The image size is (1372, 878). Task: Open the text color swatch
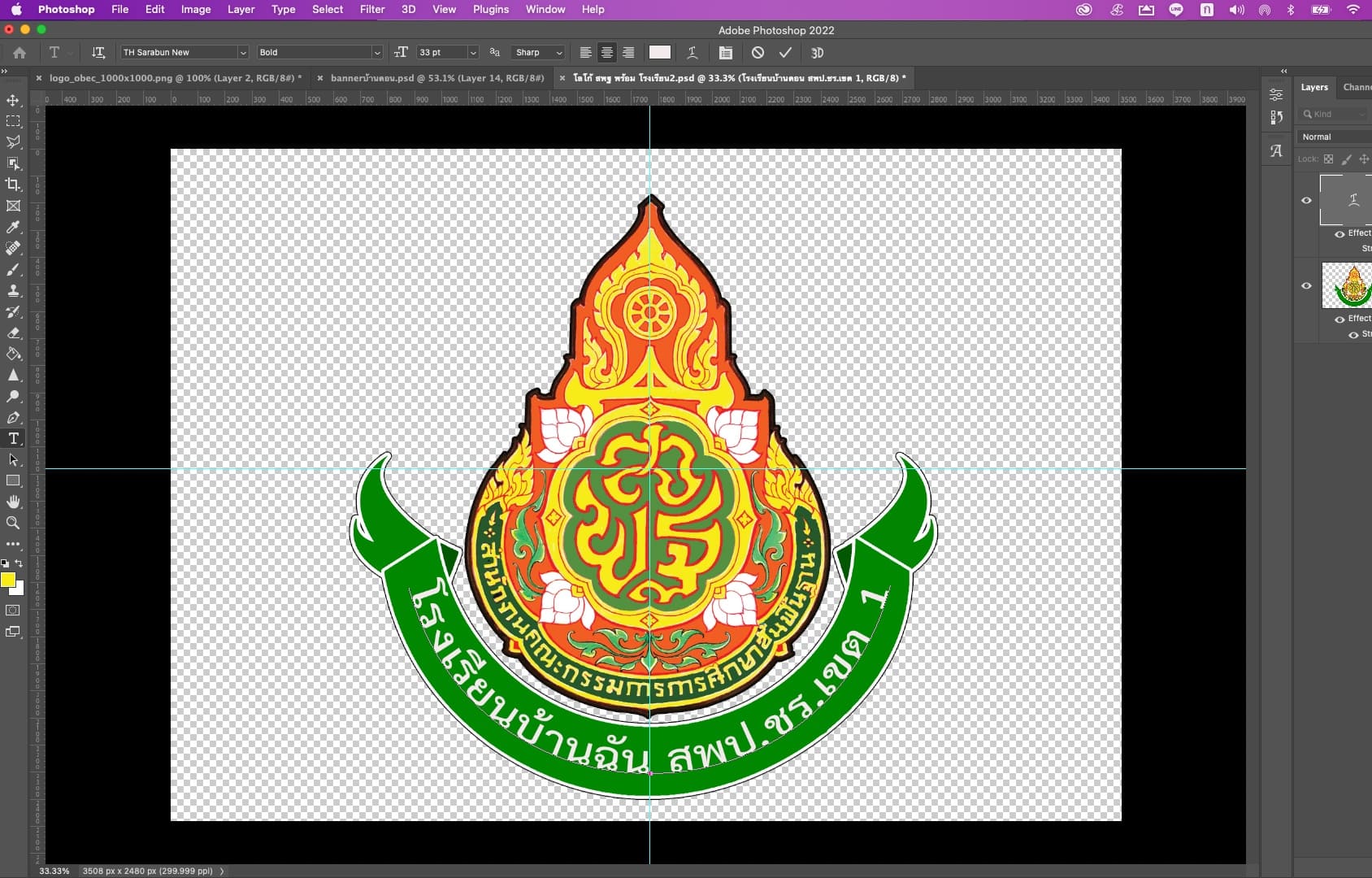(x=660, y=52)
